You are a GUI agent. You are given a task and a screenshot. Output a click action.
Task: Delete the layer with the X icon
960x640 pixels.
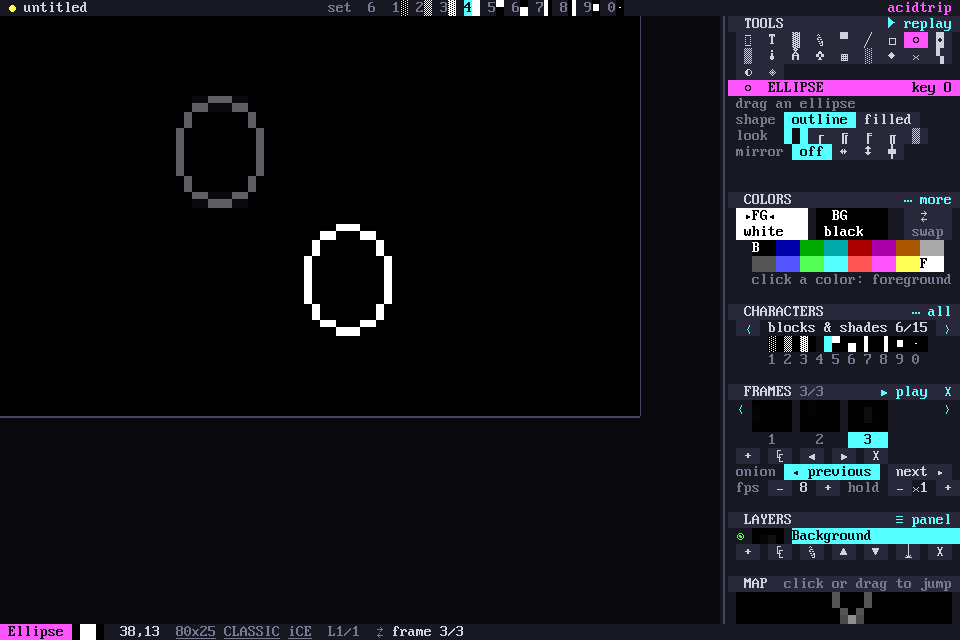click(x=940, y=552)
